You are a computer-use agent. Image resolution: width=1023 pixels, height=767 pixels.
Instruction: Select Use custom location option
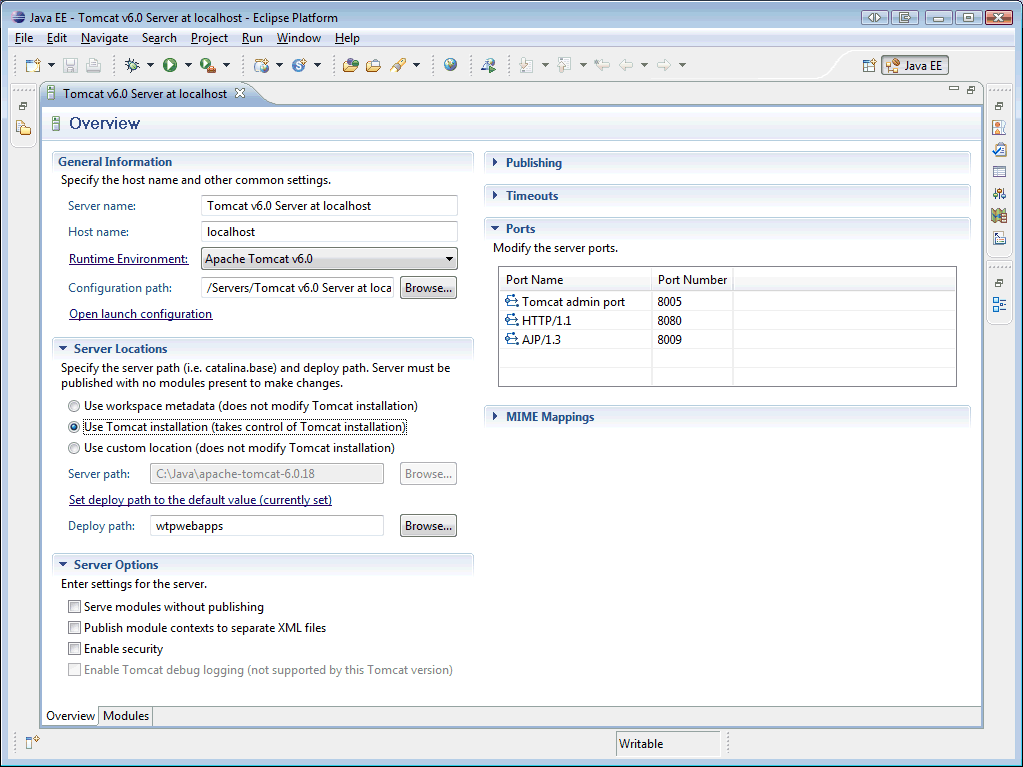pyautogui.click(x=74, y=448)
